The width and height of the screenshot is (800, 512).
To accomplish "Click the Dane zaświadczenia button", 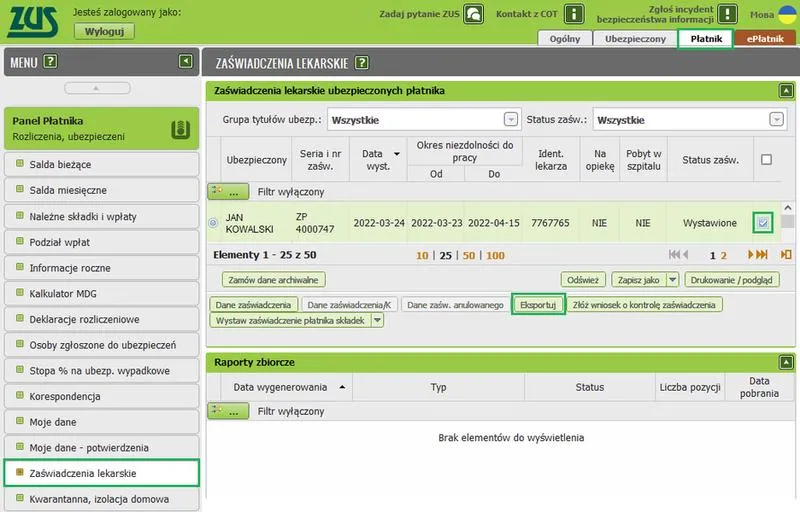I will coord(253,304).
